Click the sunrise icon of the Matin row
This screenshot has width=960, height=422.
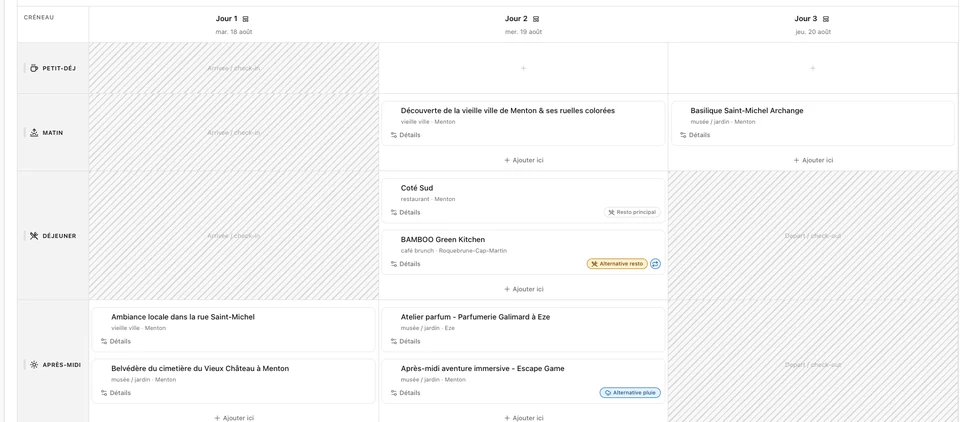coord(34,132)
